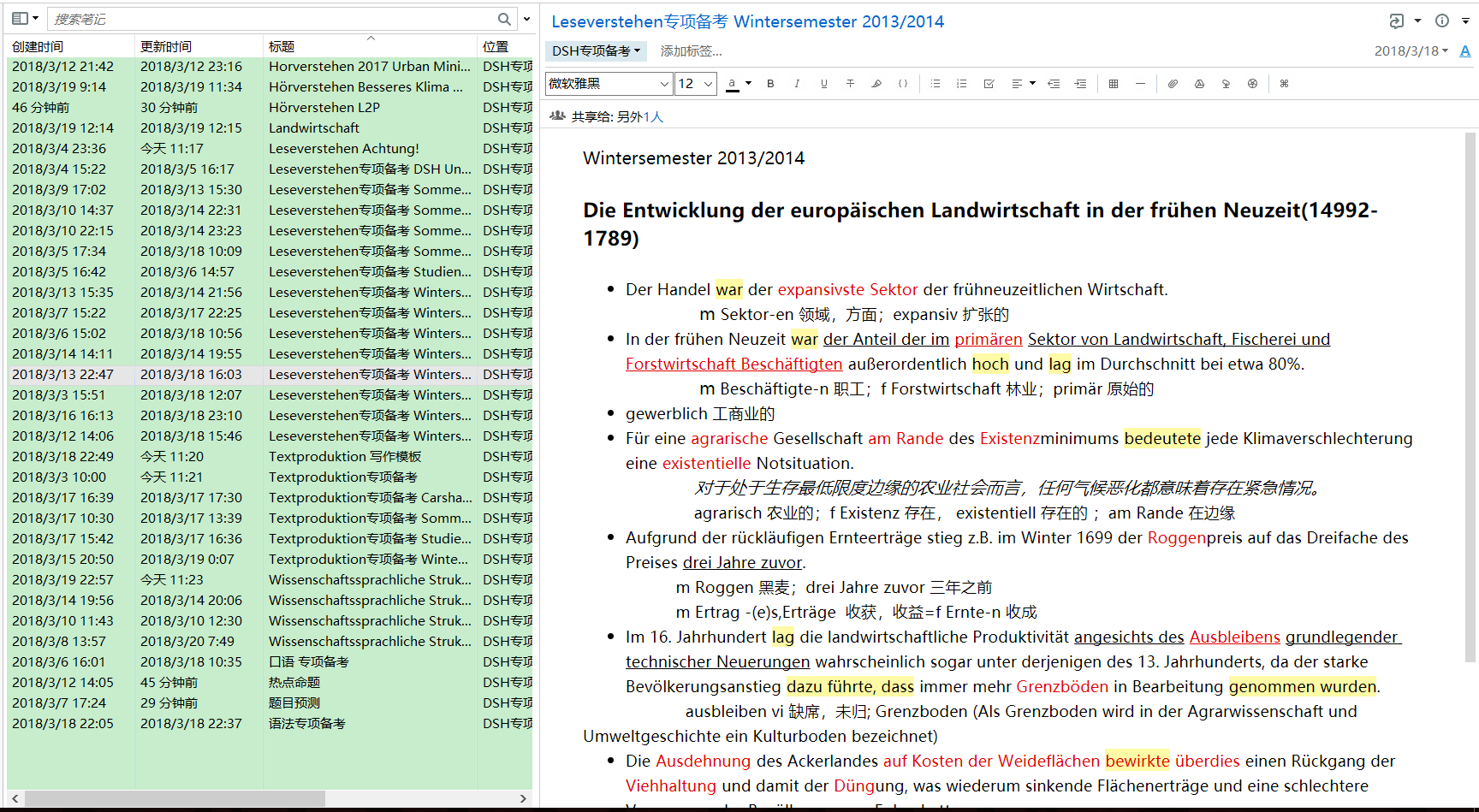Screen dimensions: 1479x812
Task: Insert a code block with braces icon
Action: 903,84
